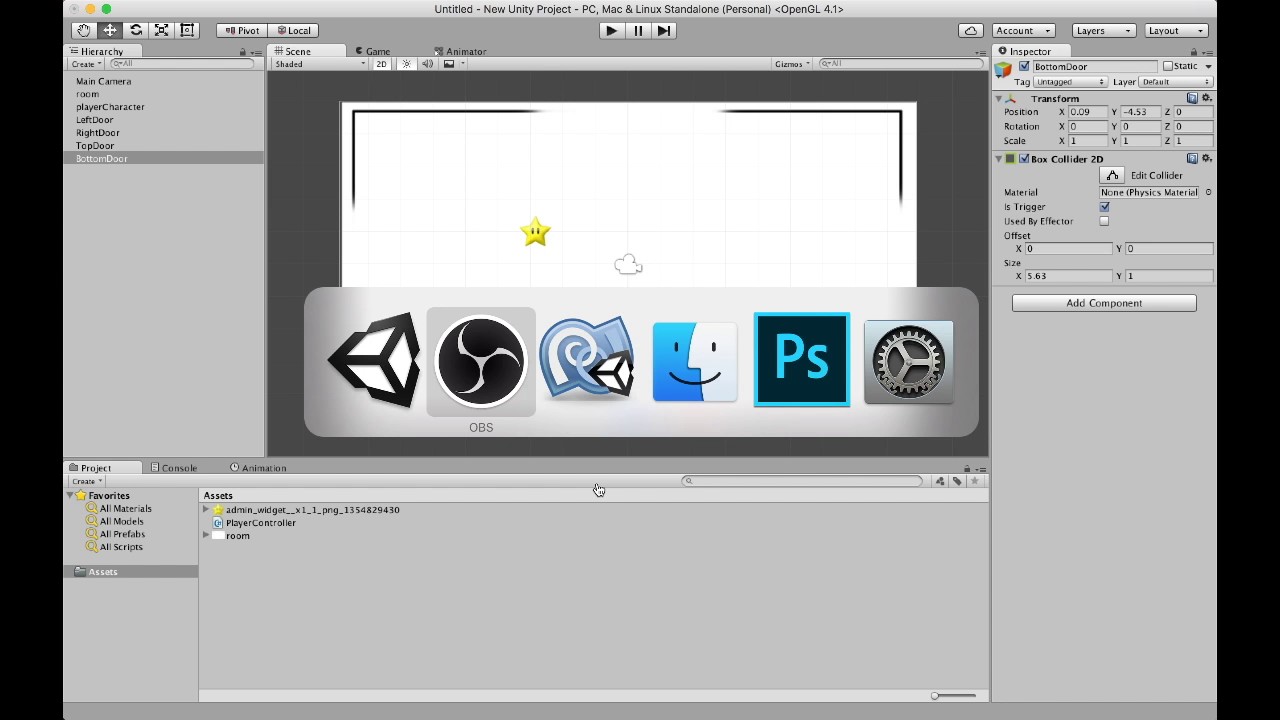Image resolution: width=1280 pixels, height=720 pixels.
Task: Toggle scene lighting sun icon
Action: 406,64
